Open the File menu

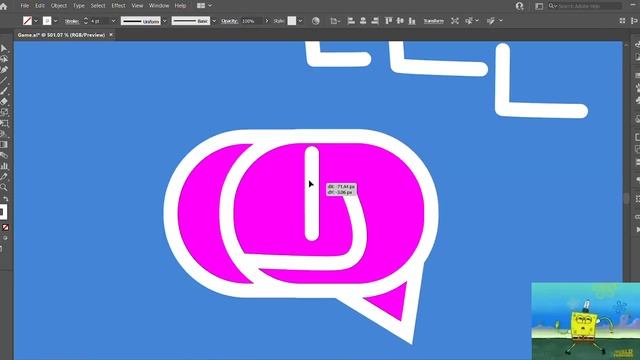tap(24, 6)
